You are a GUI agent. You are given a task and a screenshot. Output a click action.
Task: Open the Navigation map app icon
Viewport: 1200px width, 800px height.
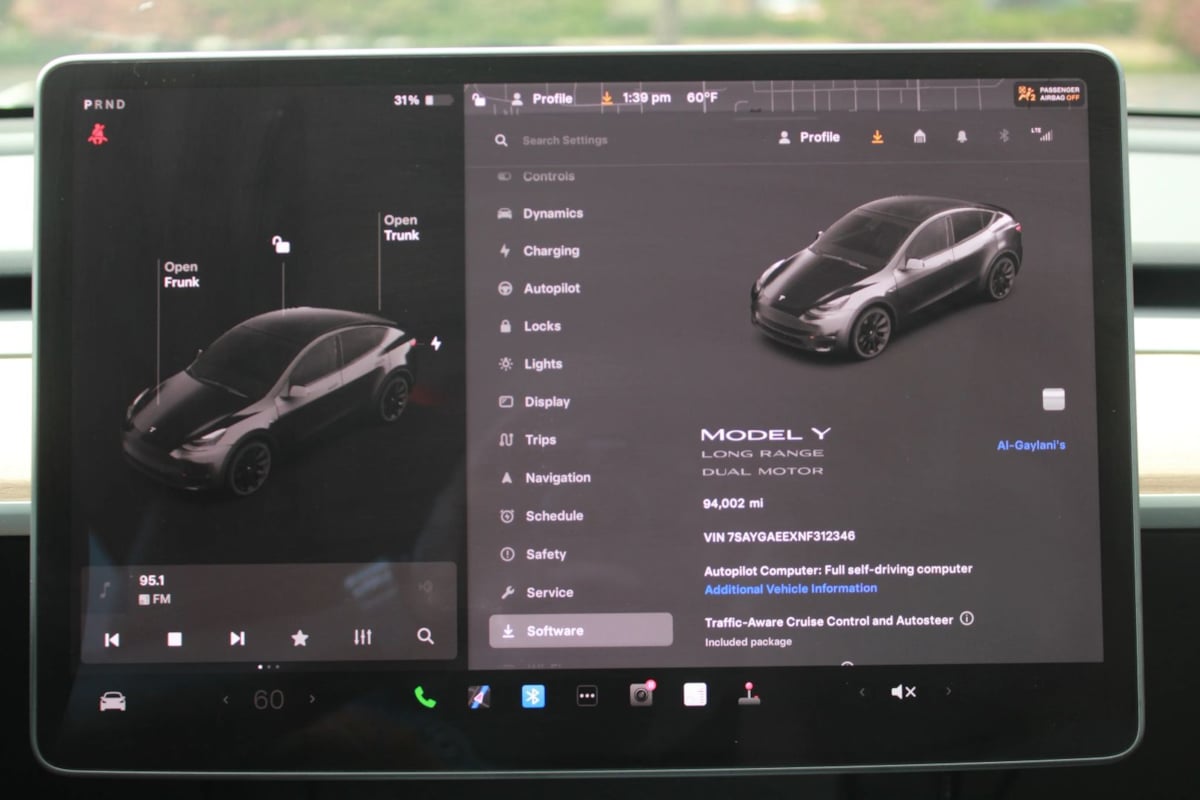point(479,697)
